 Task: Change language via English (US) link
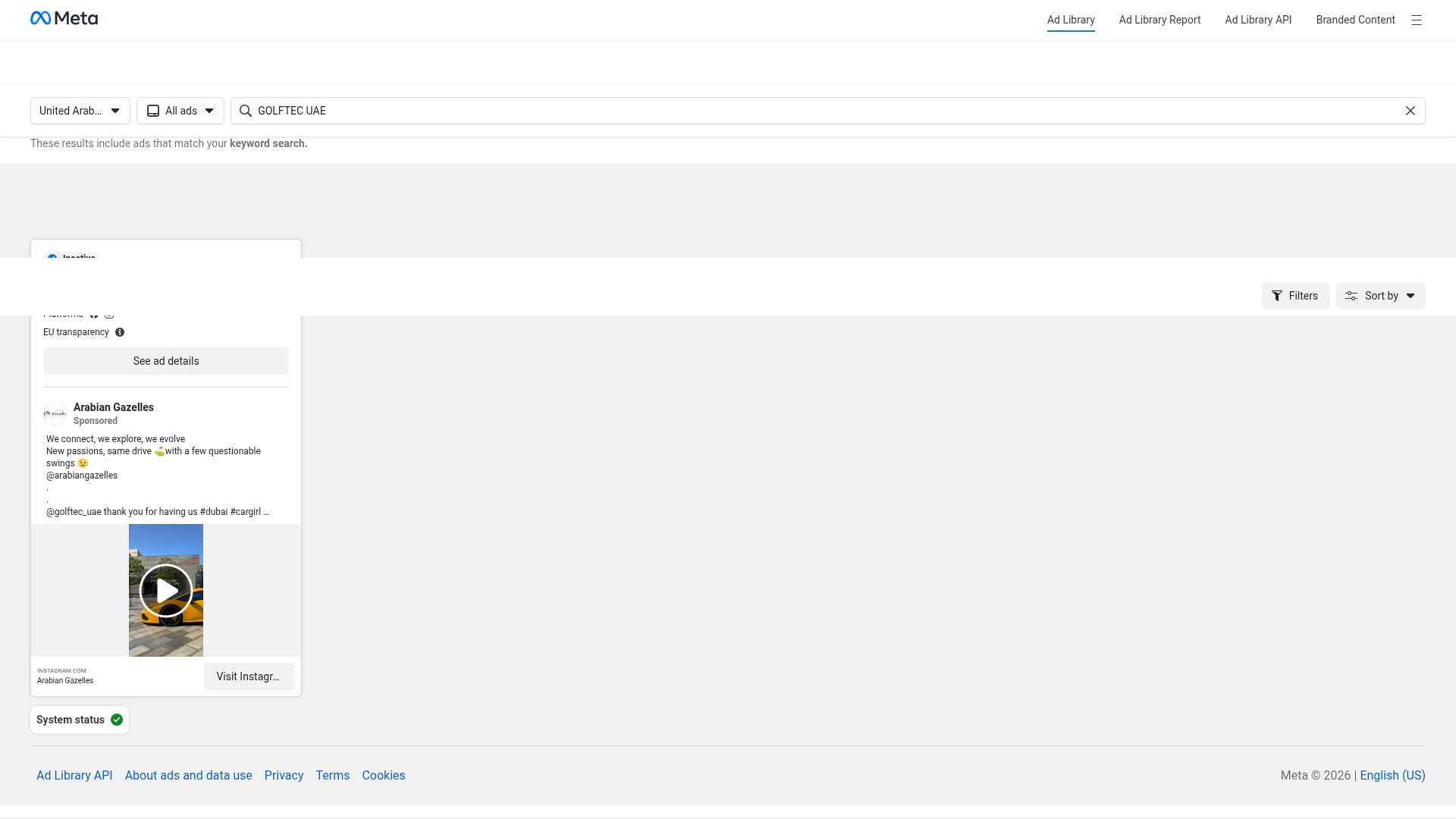tap(1392, 775)
